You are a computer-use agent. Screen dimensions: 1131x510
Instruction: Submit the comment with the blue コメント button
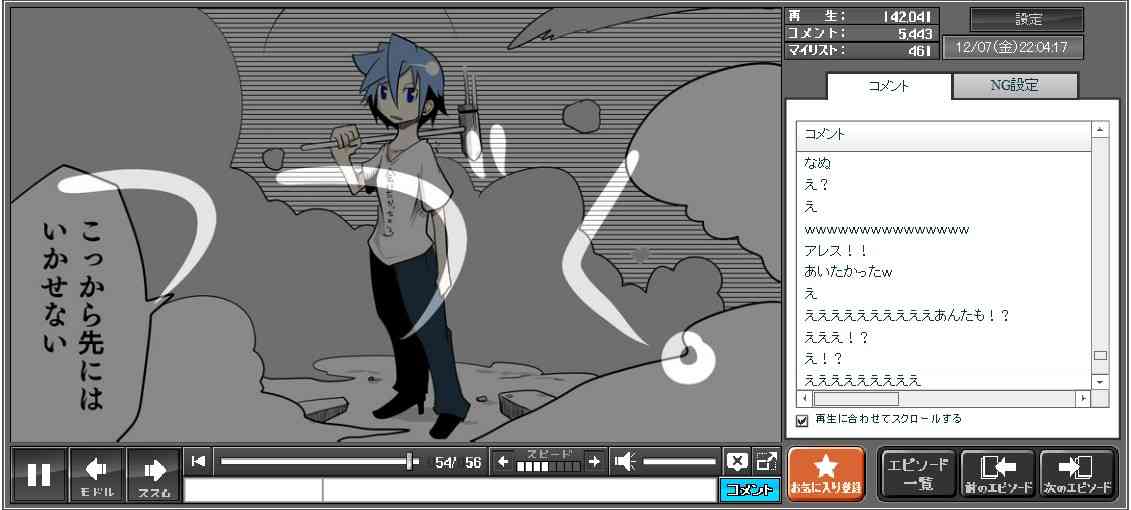(749, 490)
